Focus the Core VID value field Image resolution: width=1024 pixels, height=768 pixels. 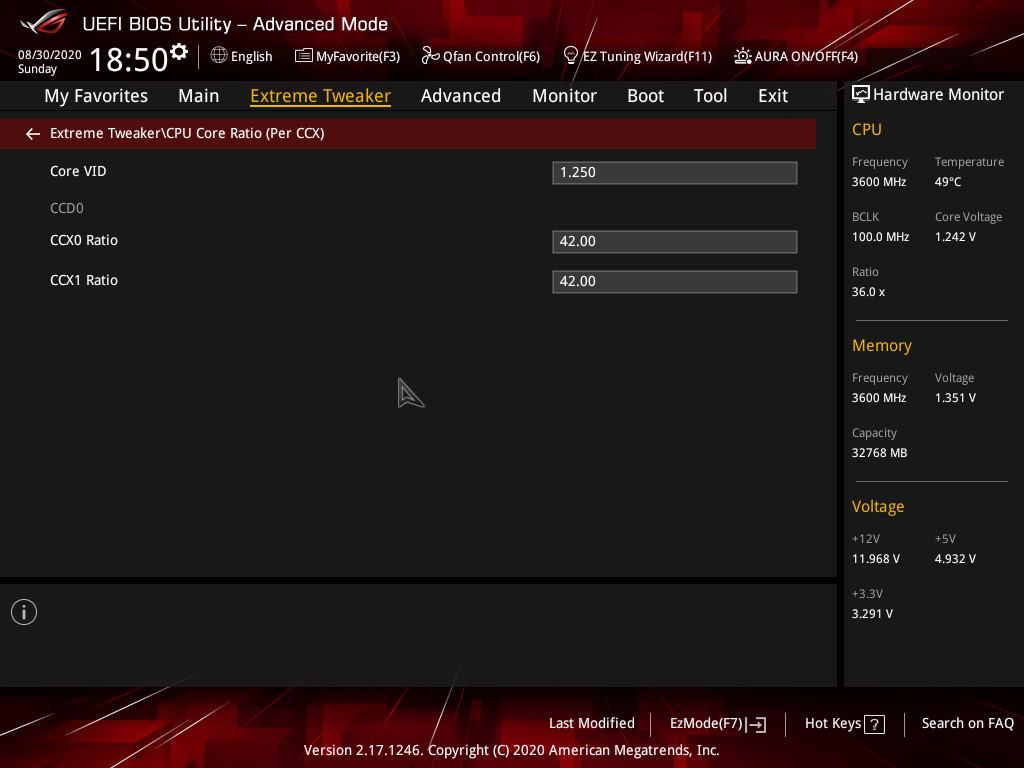pyautogui.click(x=675, y=173)
